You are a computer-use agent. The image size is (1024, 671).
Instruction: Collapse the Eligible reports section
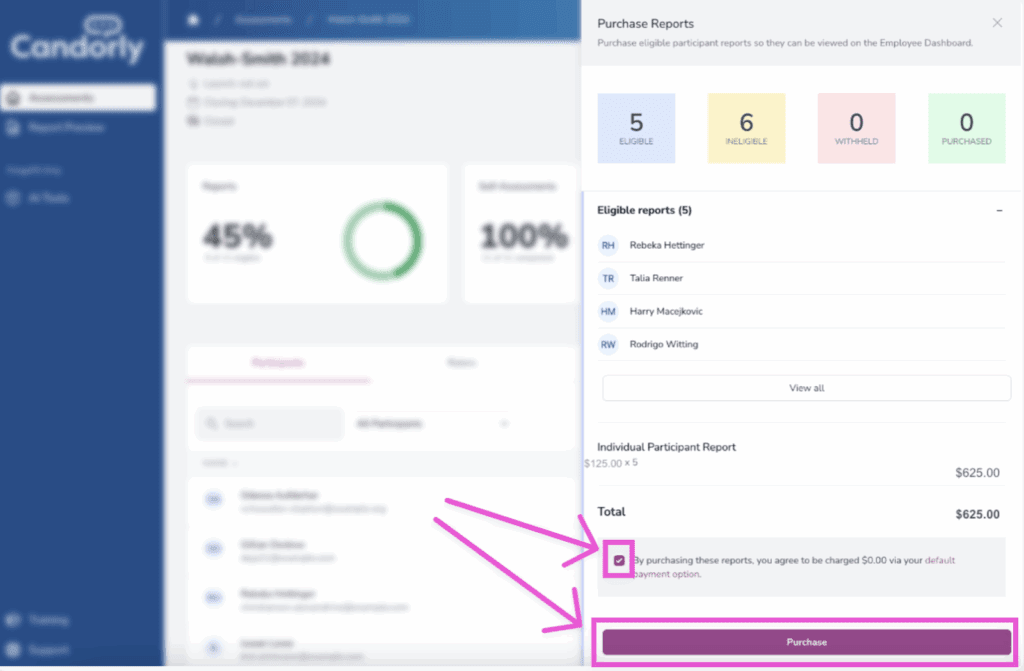999,211
